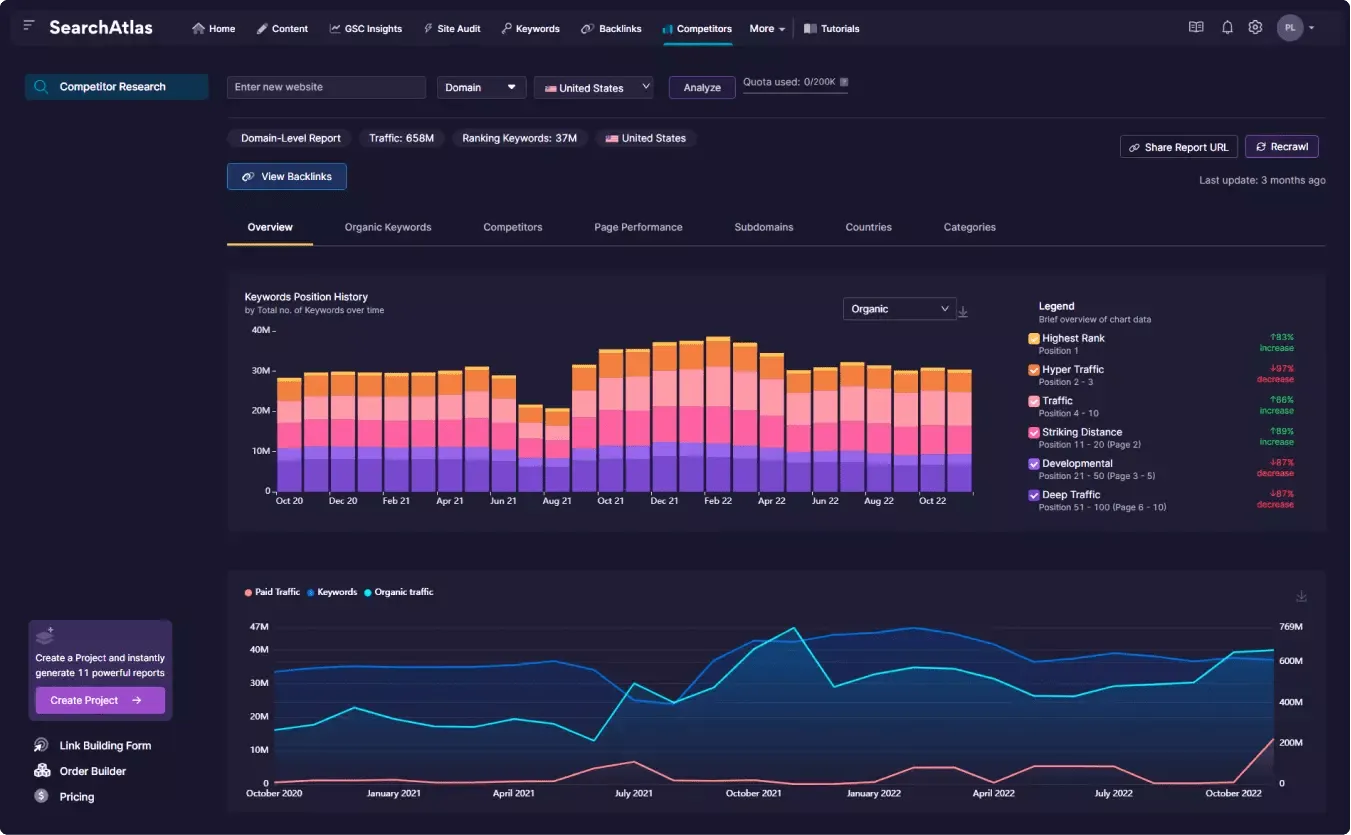Click the book icon in the header
Screen dimensions: 1351x835
1196,28
